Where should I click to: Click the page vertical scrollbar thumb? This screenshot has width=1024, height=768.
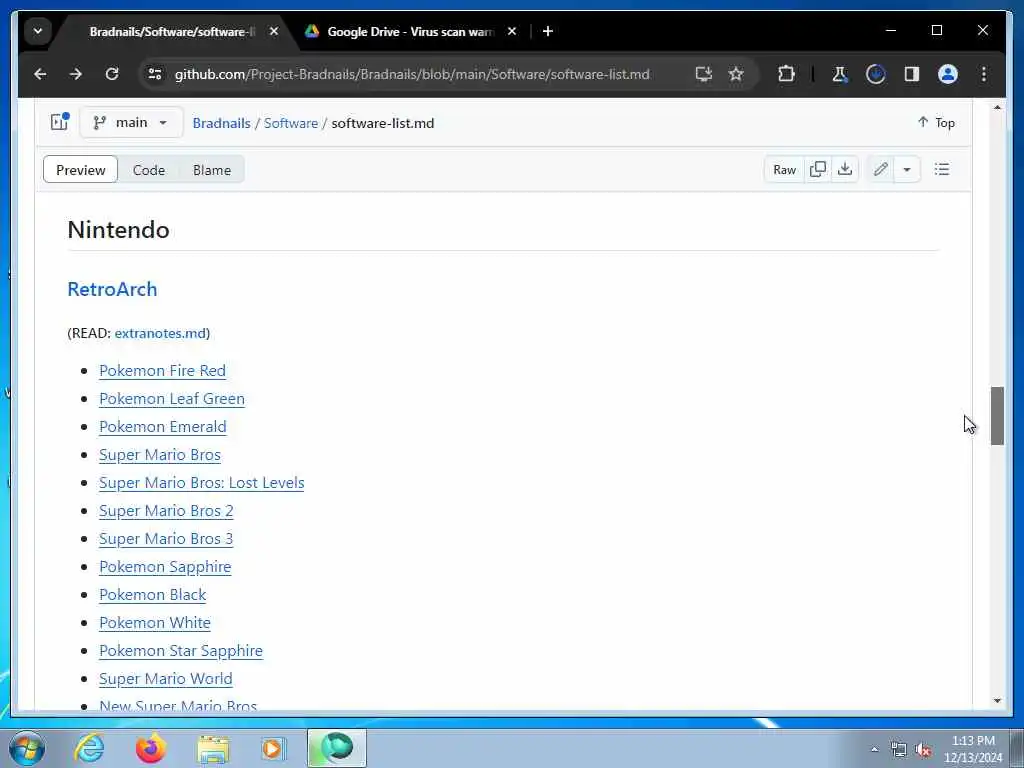pyautogui.click(x=997, y=416)
